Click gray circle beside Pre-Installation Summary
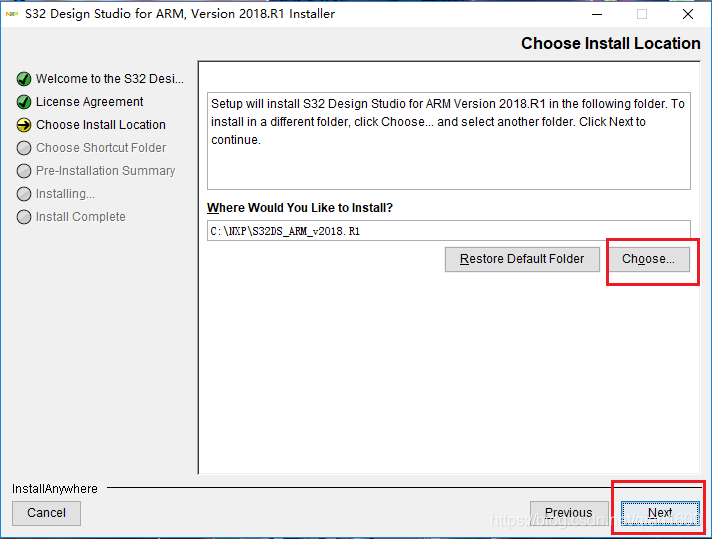 tap(24, 171)
